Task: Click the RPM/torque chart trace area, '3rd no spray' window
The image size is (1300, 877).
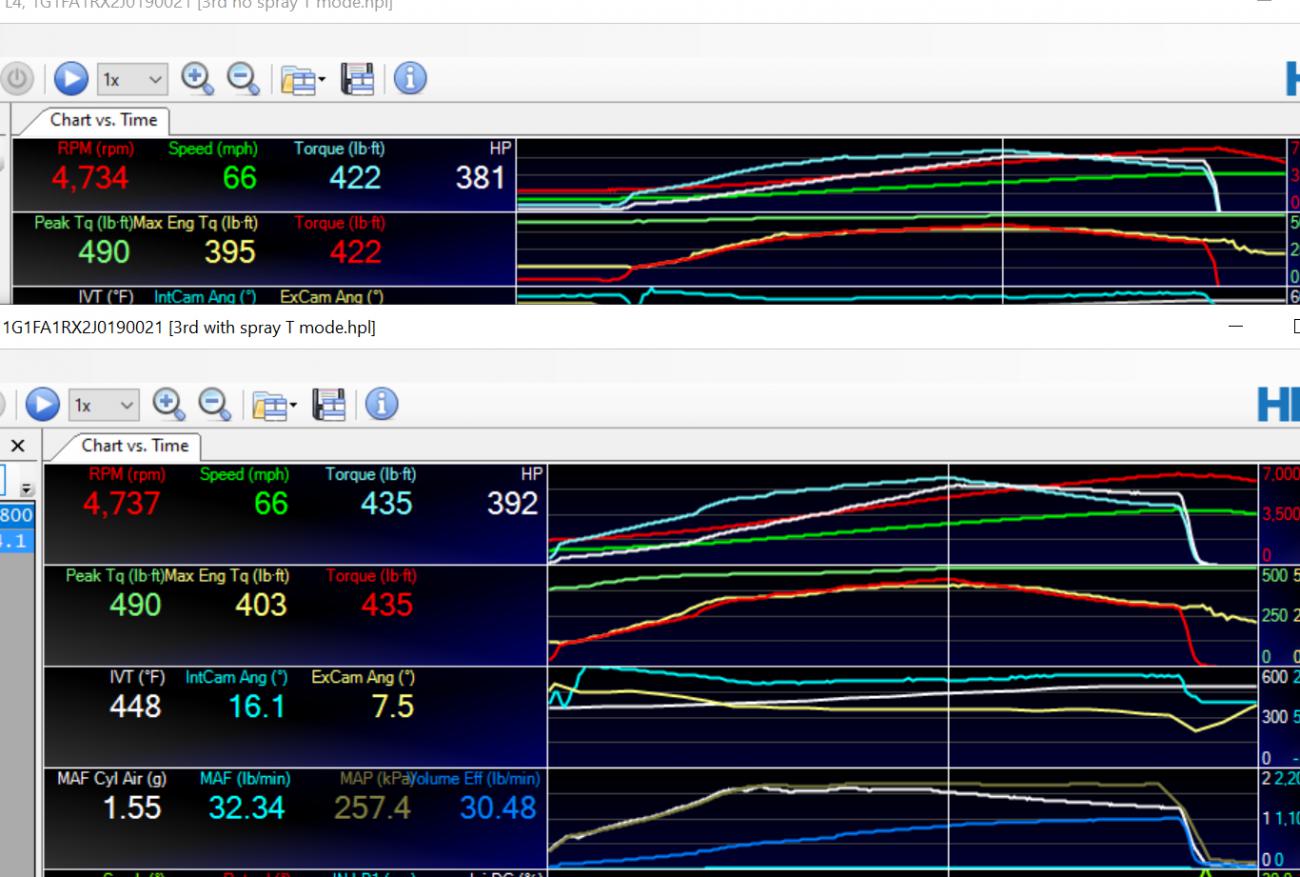Action: (x=901, y=174)
